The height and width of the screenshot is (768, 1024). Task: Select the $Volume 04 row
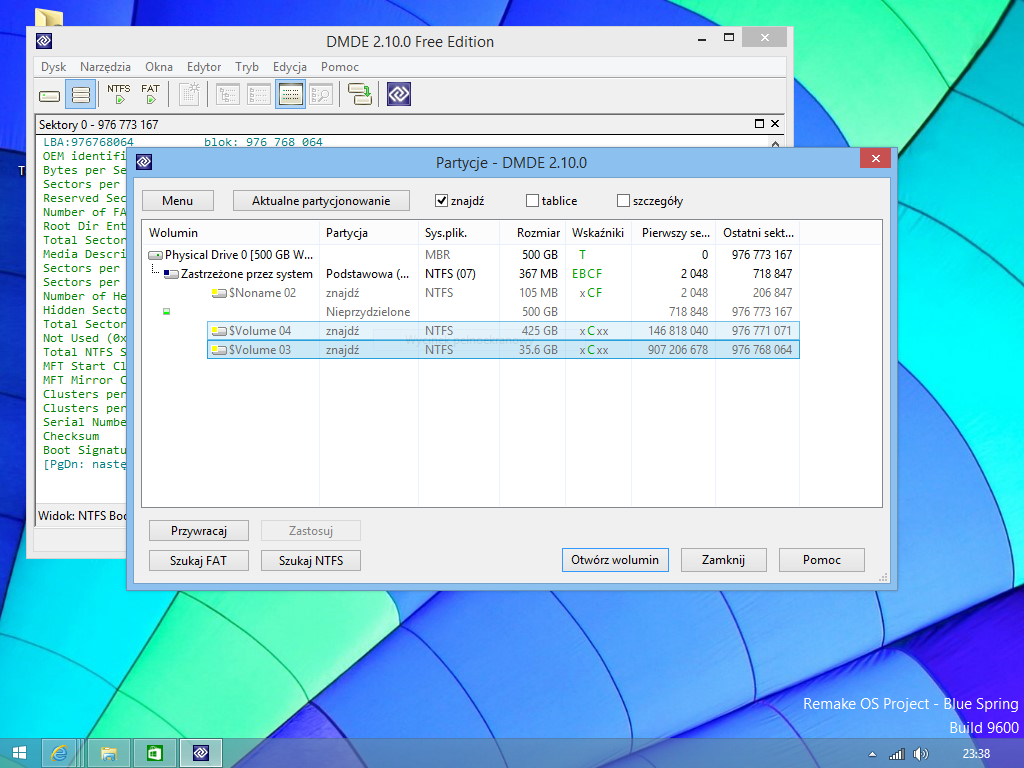504,331
